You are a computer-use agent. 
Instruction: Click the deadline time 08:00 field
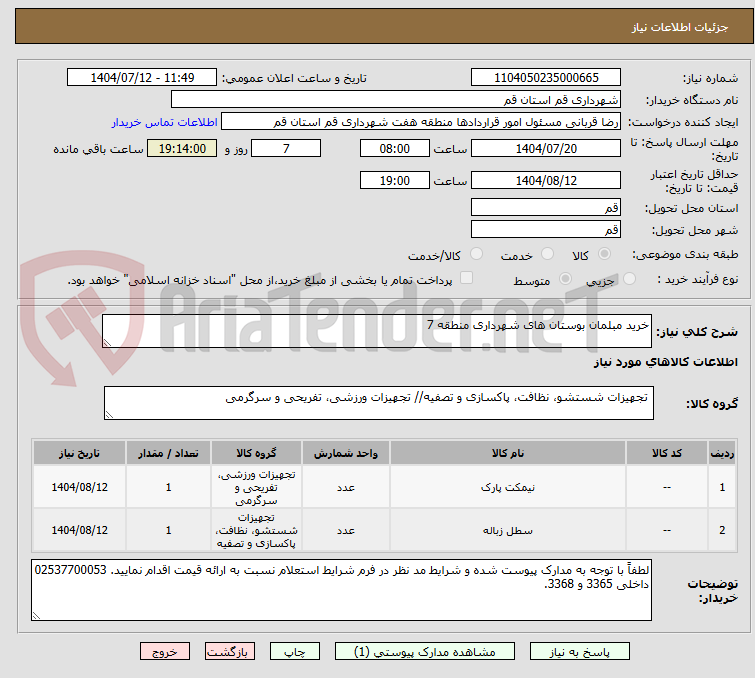394,148
